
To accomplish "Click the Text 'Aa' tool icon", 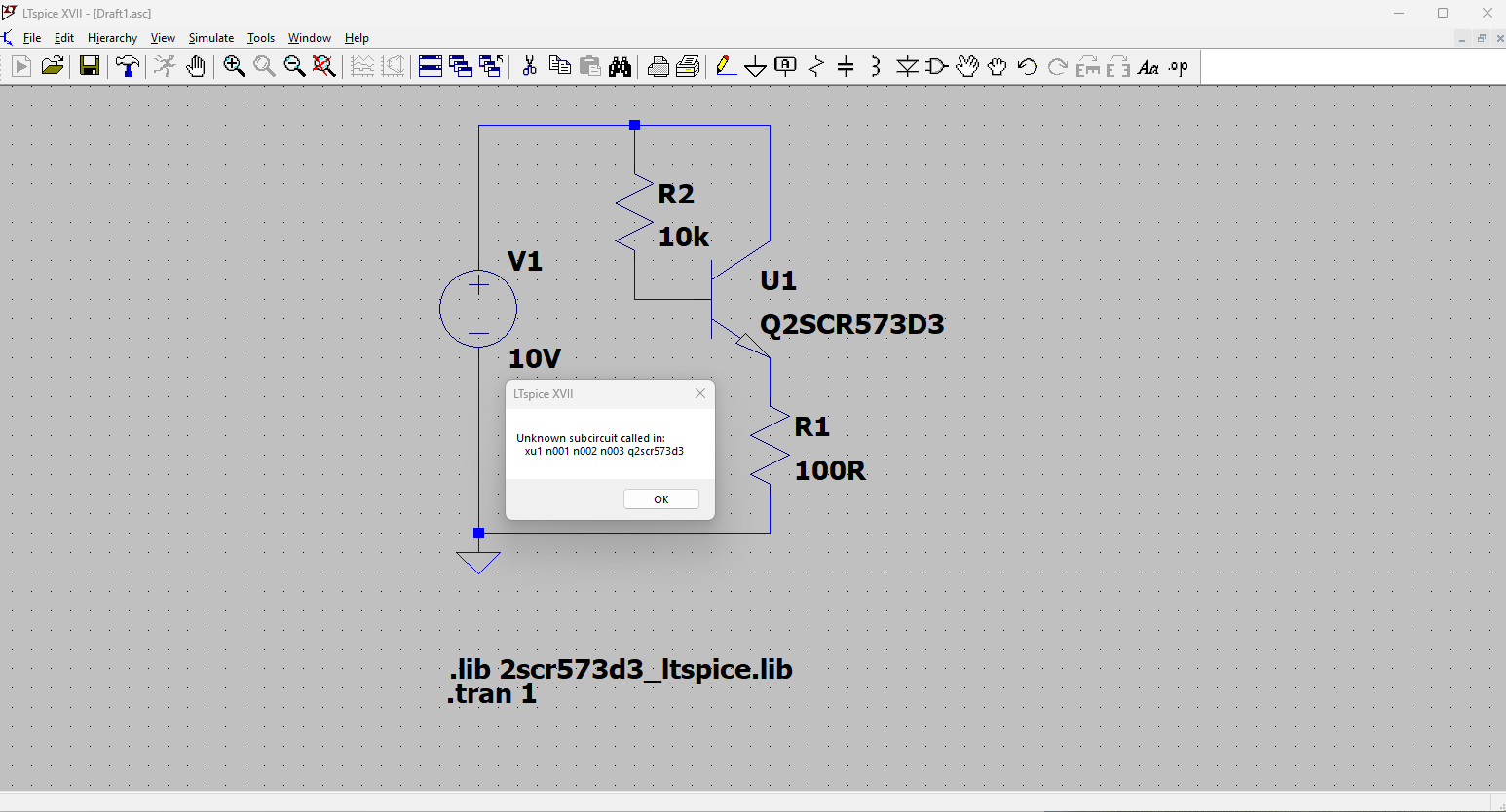I will [1148, 66].
